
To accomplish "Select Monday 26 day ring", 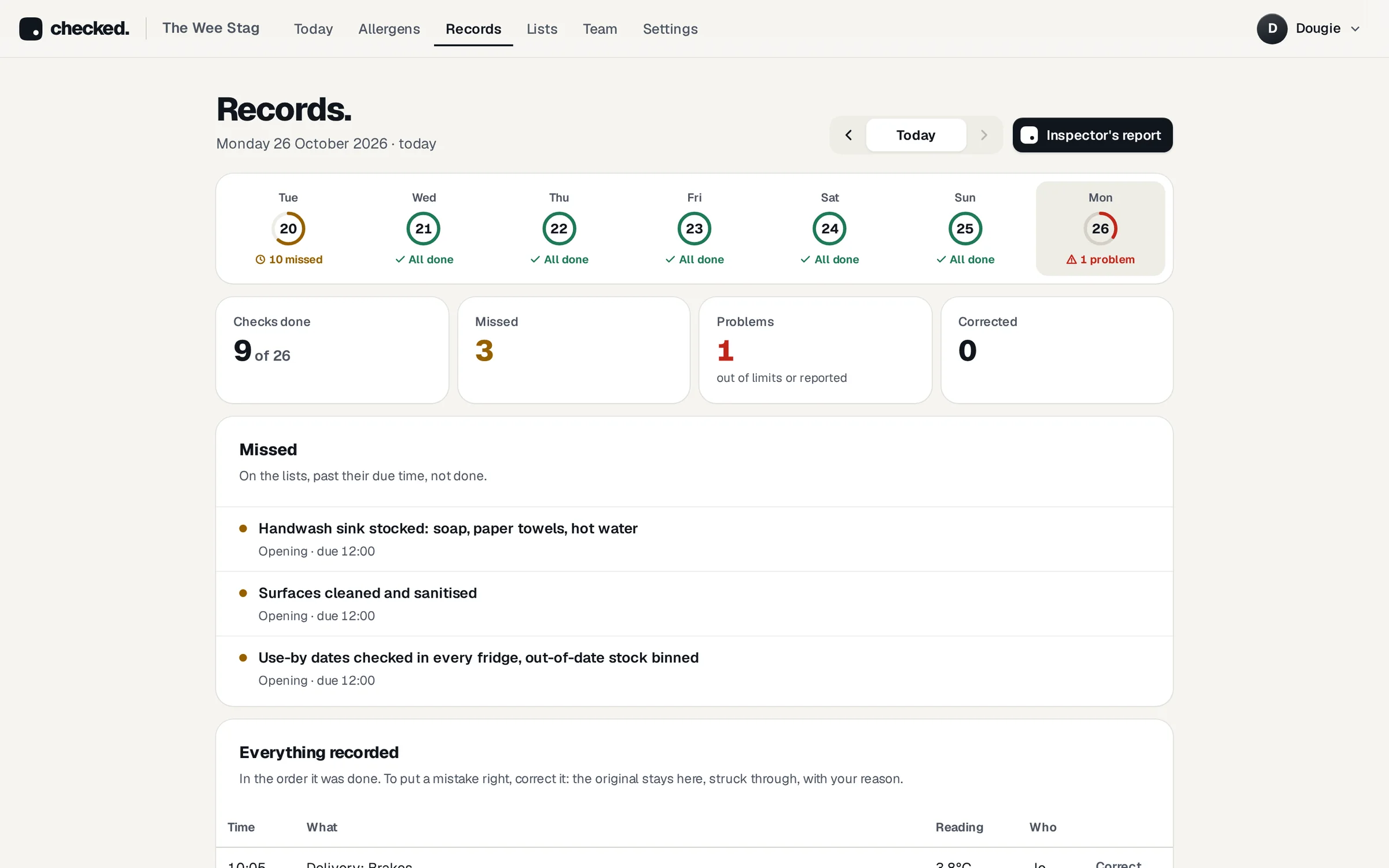I will point(1100,229).
